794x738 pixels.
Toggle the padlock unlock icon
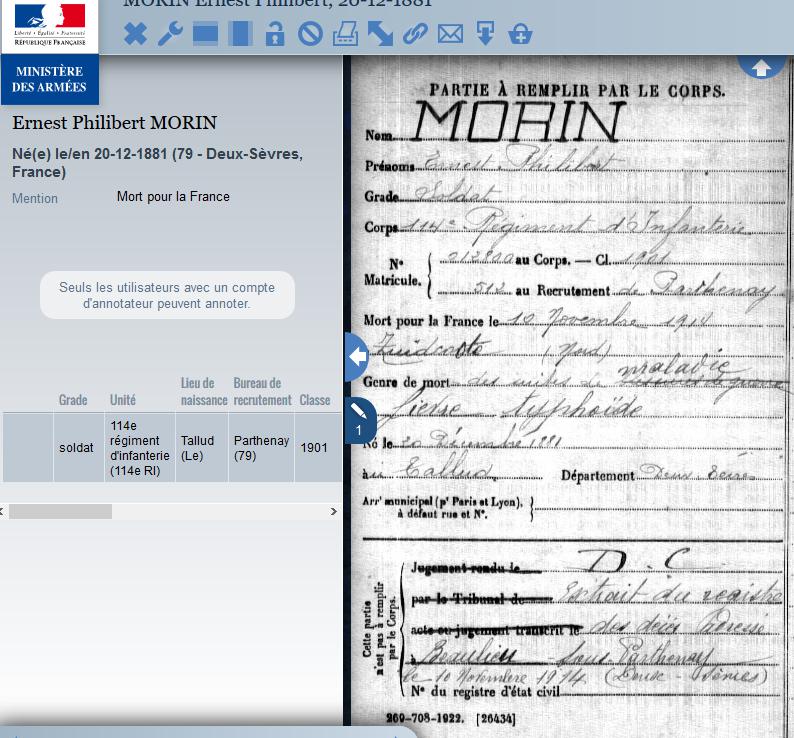[275, 34]
